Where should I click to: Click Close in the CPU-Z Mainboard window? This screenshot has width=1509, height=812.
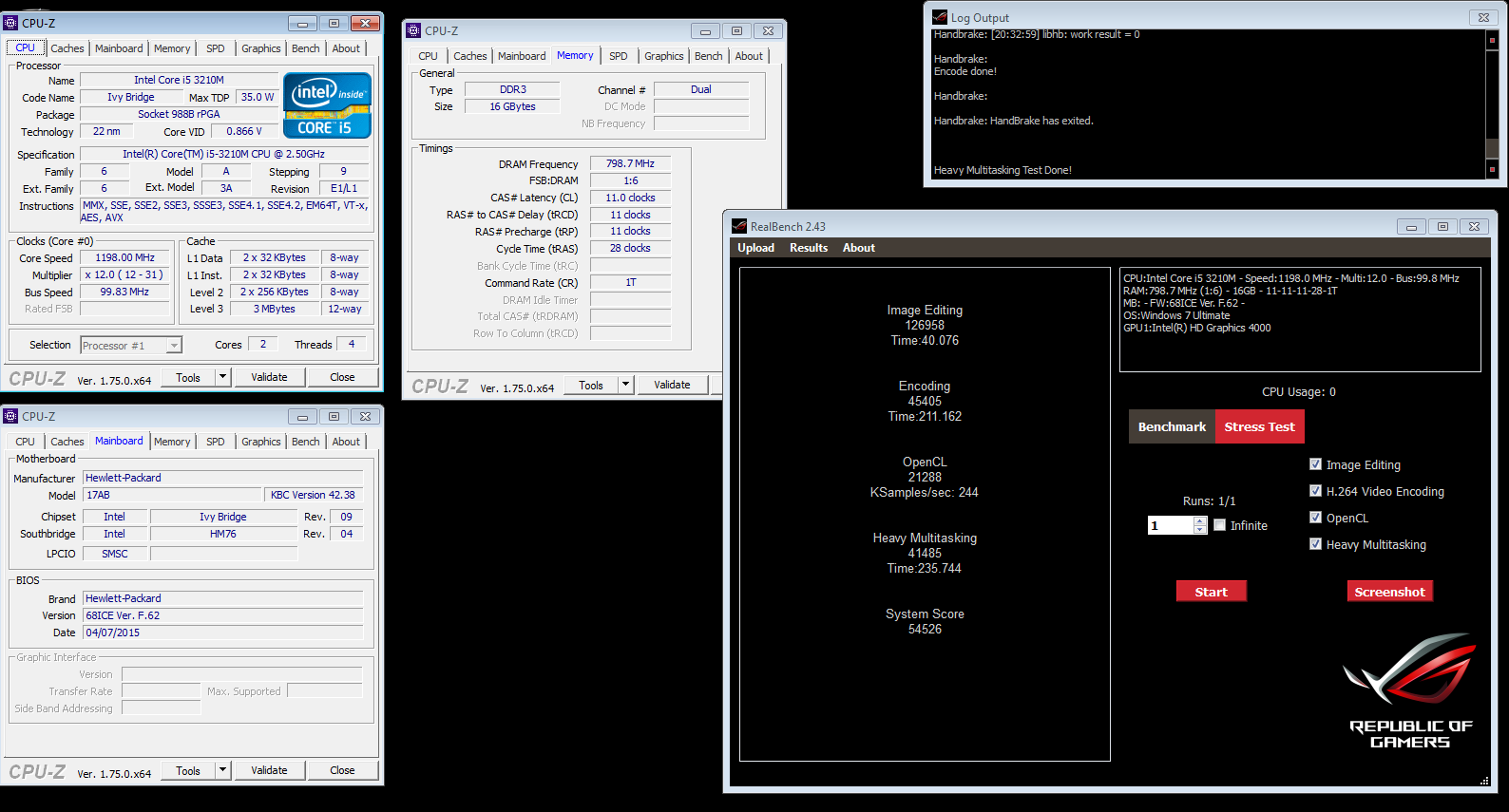click(342, 770)
